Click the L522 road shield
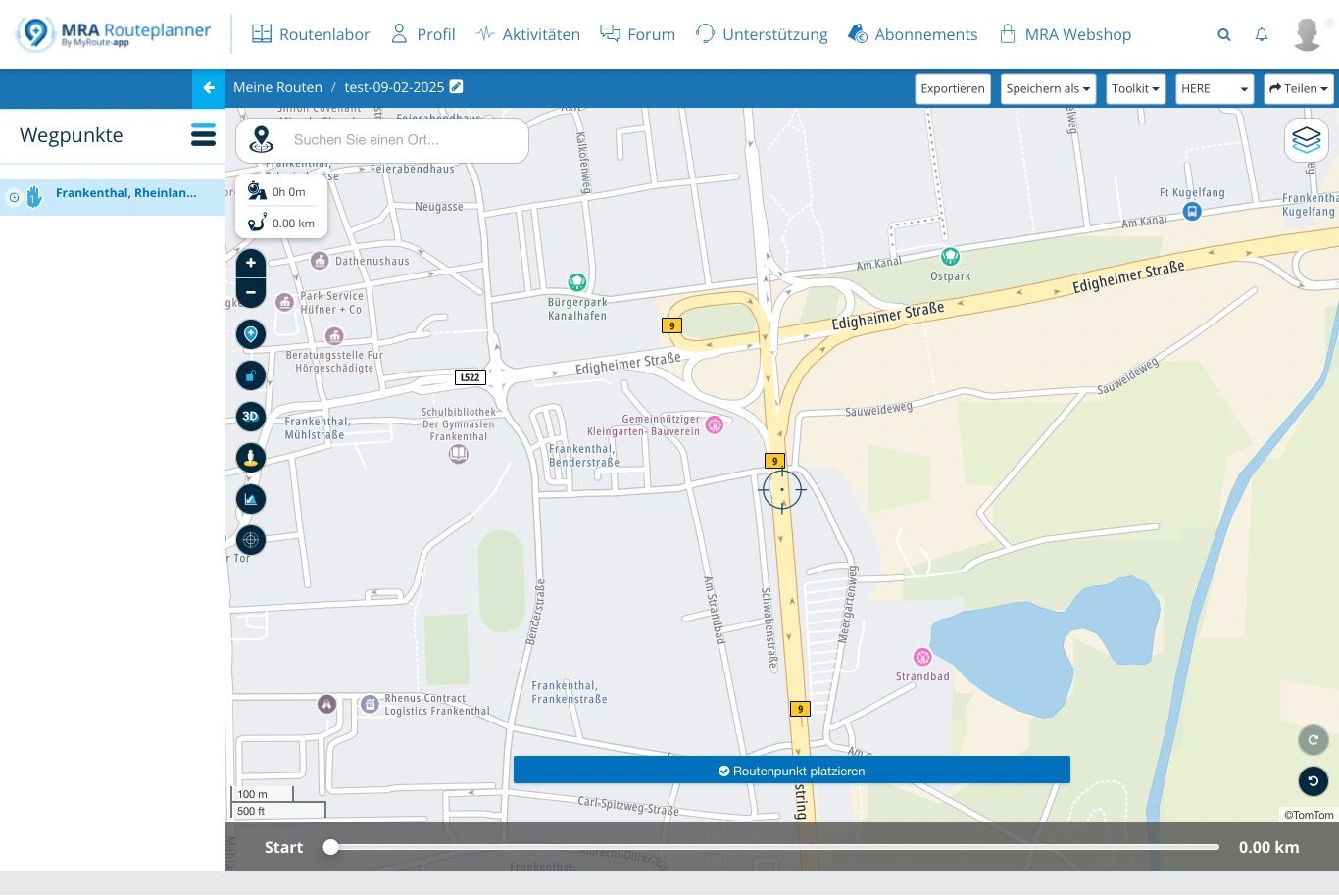1339x896 pixels. [x=471, y=377]
